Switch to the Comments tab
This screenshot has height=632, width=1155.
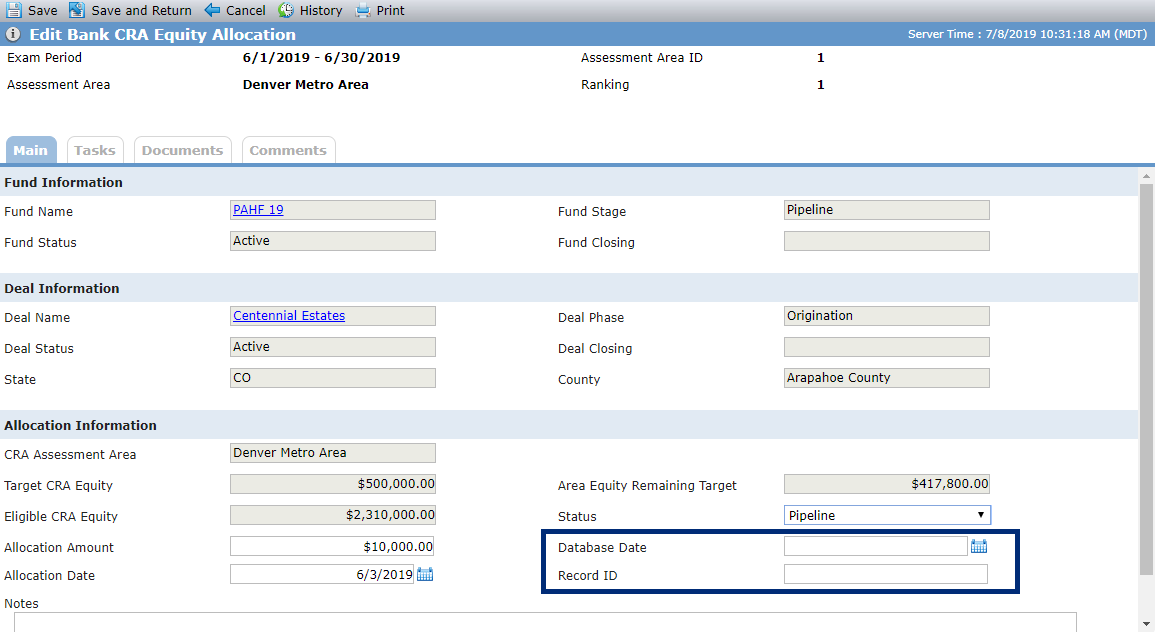click(x=288, y=150)
